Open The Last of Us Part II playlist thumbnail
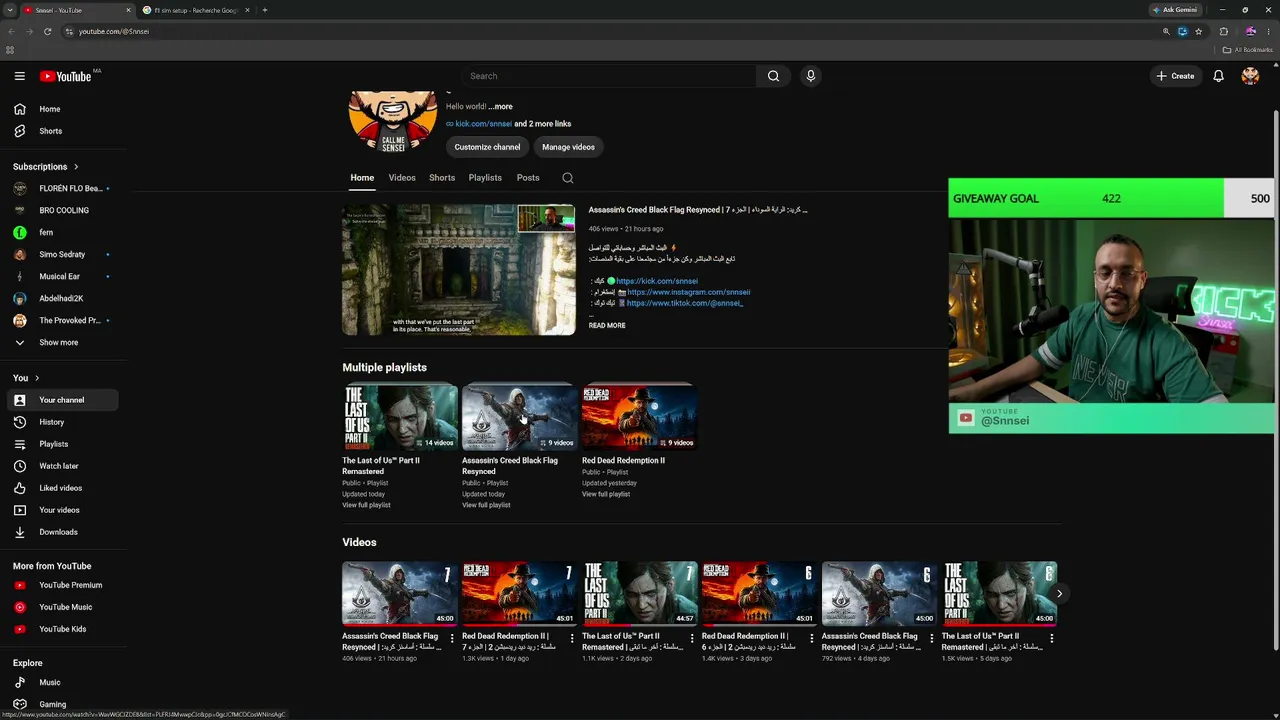Screen dimensions: 1280x720 [400, 417]
